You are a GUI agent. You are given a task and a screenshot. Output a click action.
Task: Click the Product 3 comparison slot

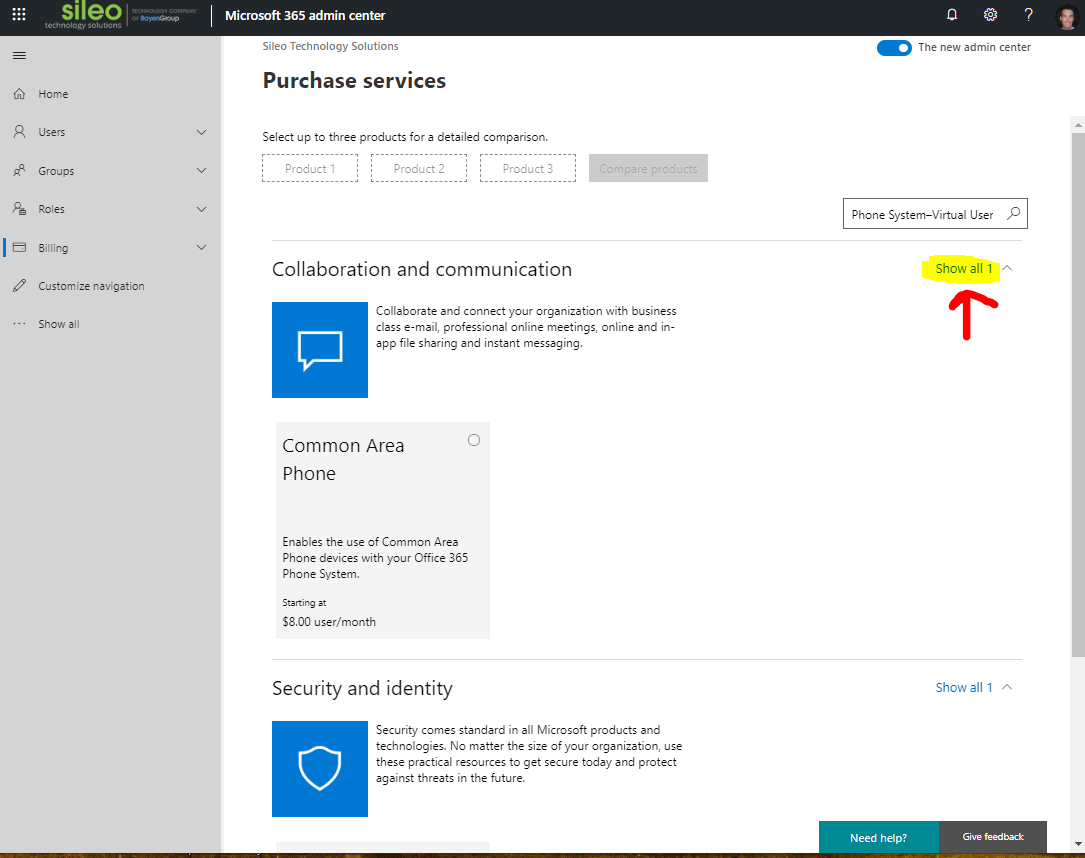tap(527, 168)
